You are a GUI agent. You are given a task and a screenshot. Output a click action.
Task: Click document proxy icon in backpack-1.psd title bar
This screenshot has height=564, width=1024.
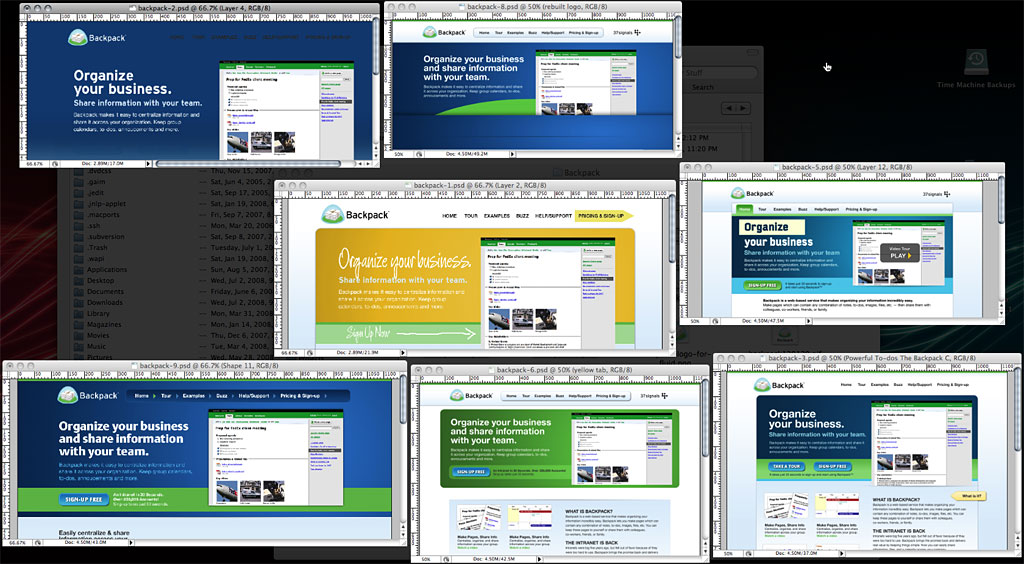(x=409, y=185)
